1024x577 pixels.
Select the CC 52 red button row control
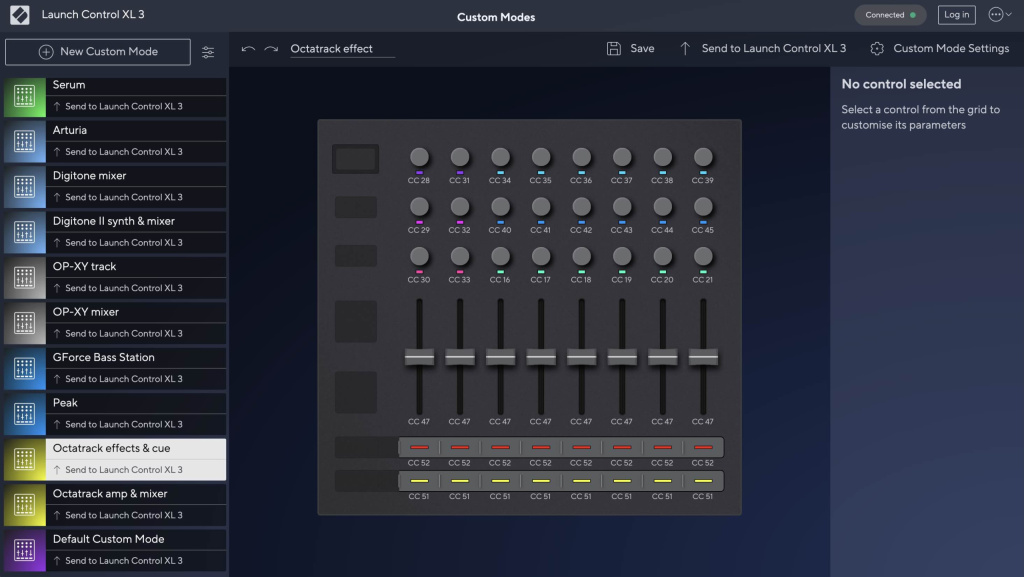click(419, 447)
